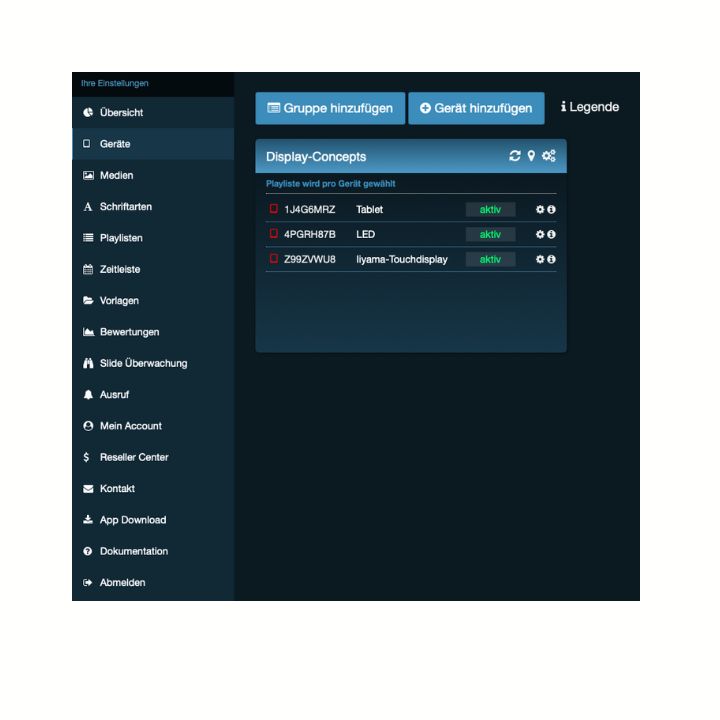Click device name LED
The width and height of the screenshot is (720, 720).
[366, 234]
